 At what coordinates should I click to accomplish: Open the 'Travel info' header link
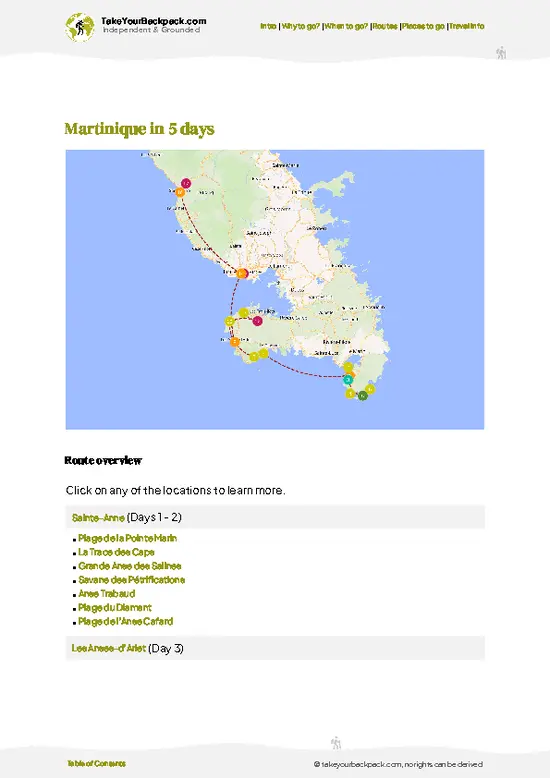(467, 26)
